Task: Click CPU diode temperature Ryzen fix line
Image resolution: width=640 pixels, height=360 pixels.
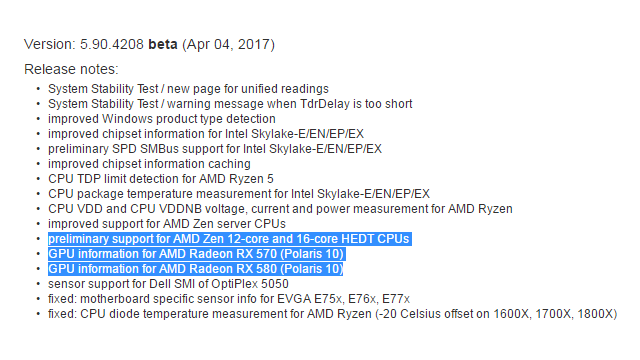Action: click(x=333, y=314)
